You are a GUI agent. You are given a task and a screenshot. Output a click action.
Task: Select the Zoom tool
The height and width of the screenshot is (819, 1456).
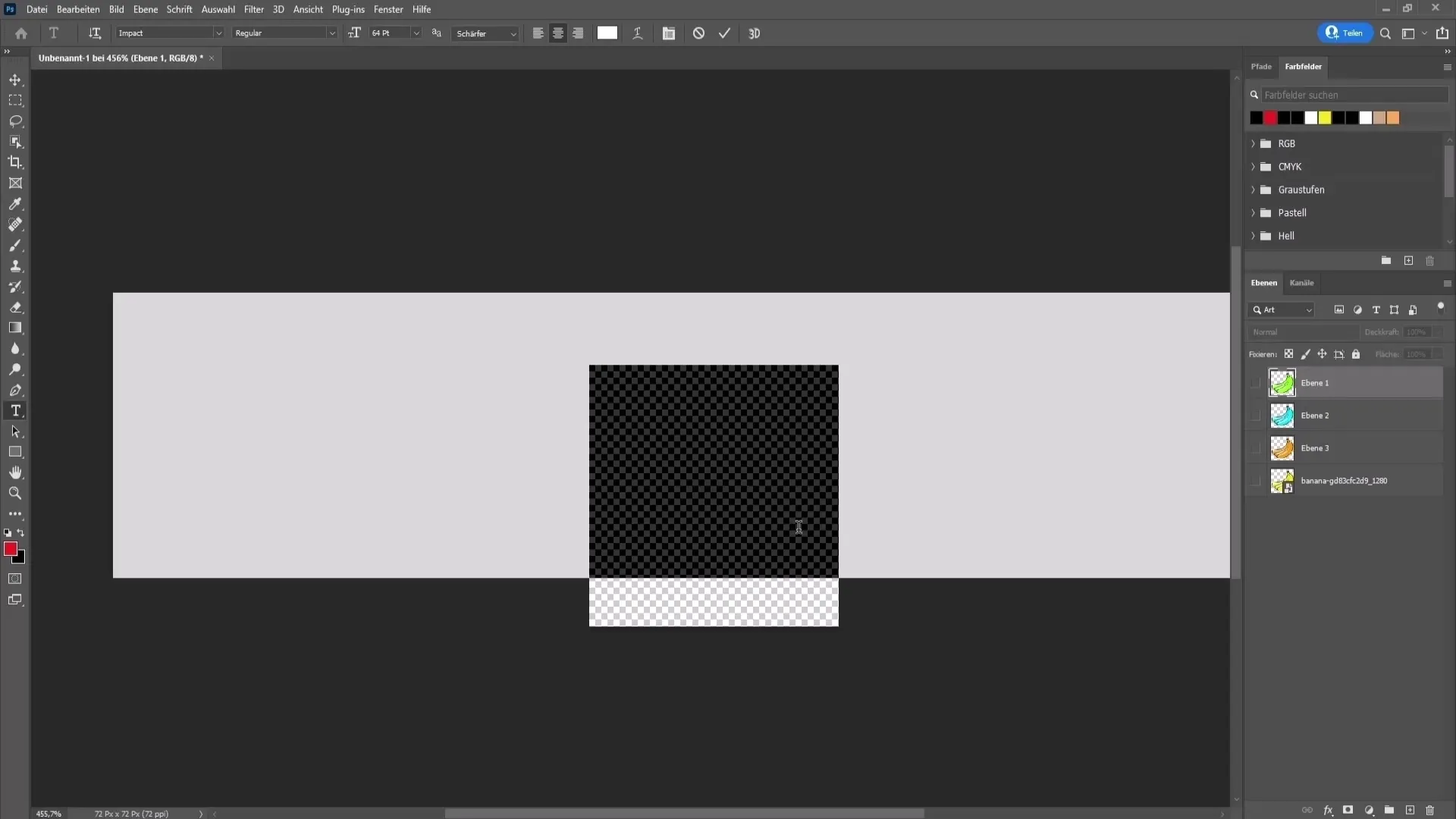(15, 493)
